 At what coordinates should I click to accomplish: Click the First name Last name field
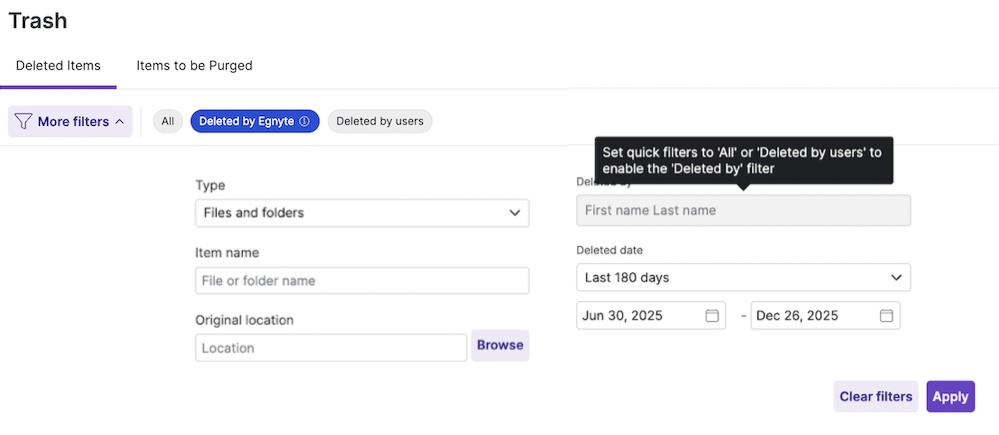743,210
